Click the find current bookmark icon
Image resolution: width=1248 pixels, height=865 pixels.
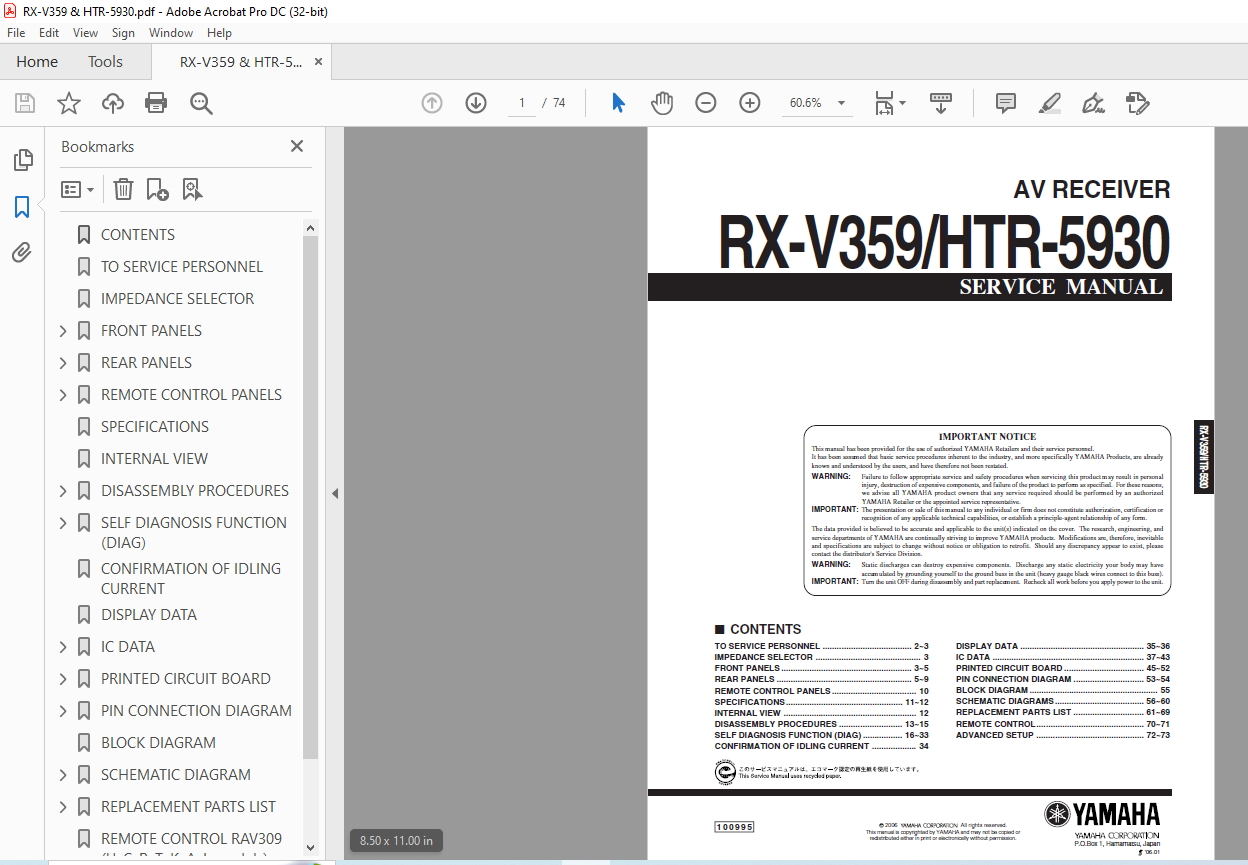193,189
